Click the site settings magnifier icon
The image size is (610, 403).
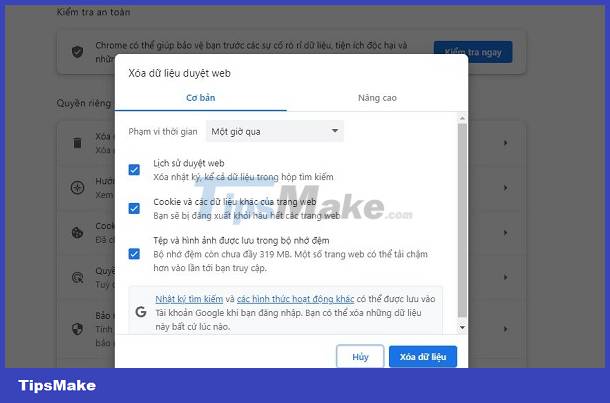tap(78, 277)
